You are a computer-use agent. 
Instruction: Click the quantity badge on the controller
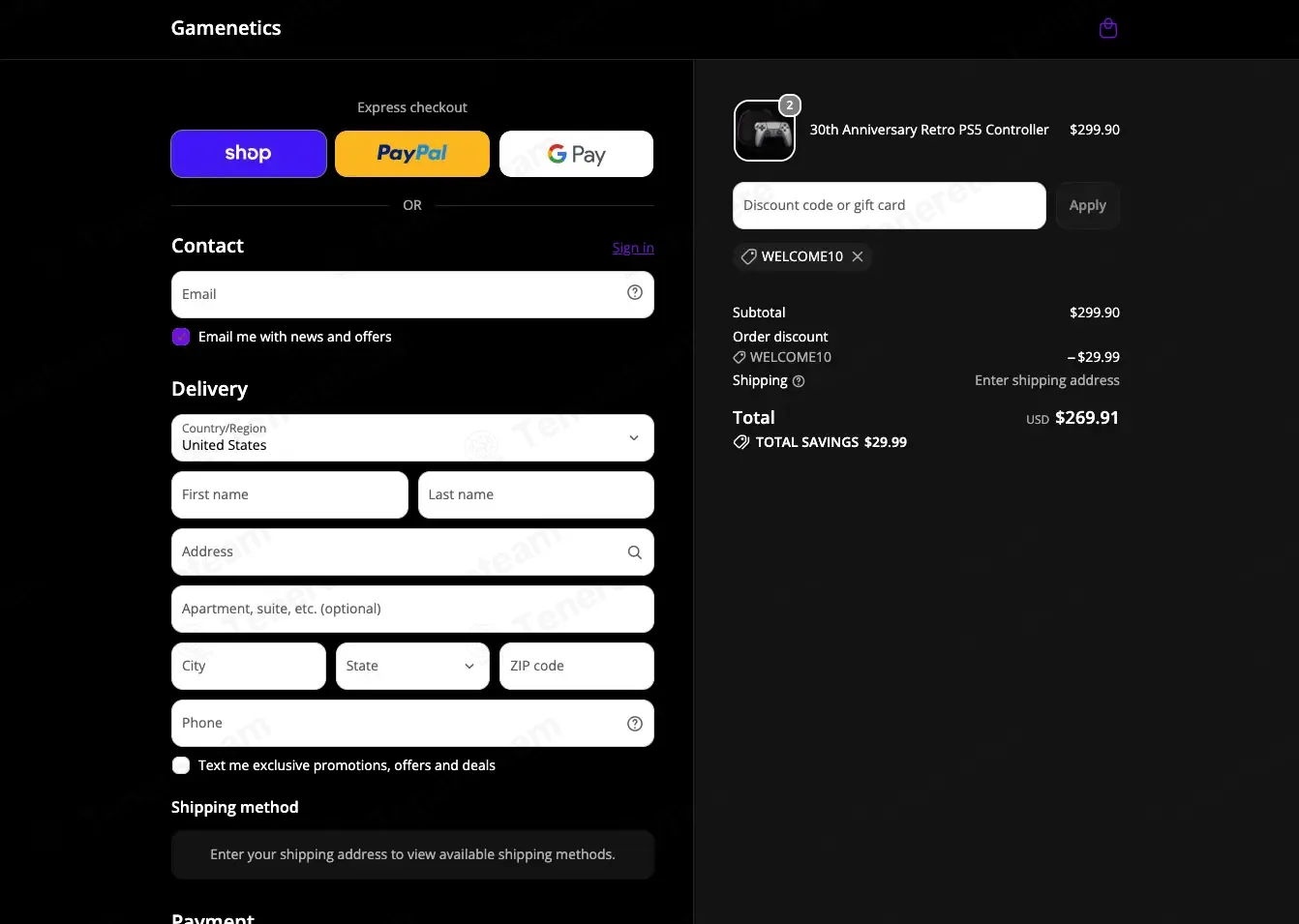tap(790, 105)
